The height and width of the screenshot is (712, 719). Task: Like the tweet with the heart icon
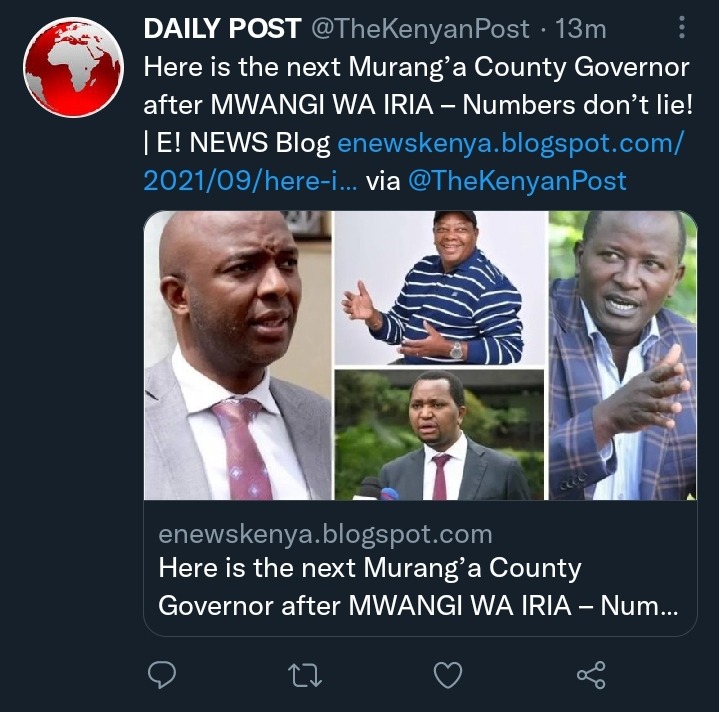coord(448,675)
